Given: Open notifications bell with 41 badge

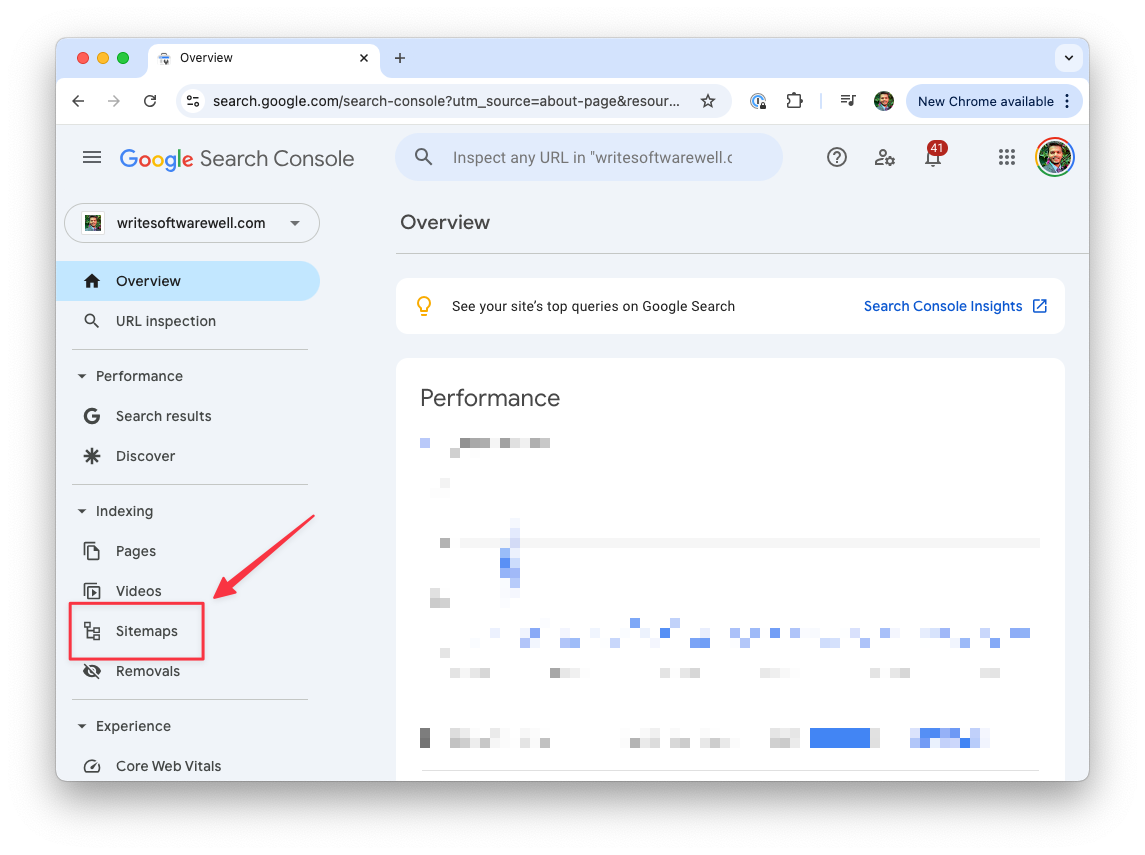Looking at the screenshot, I should 934,155.
